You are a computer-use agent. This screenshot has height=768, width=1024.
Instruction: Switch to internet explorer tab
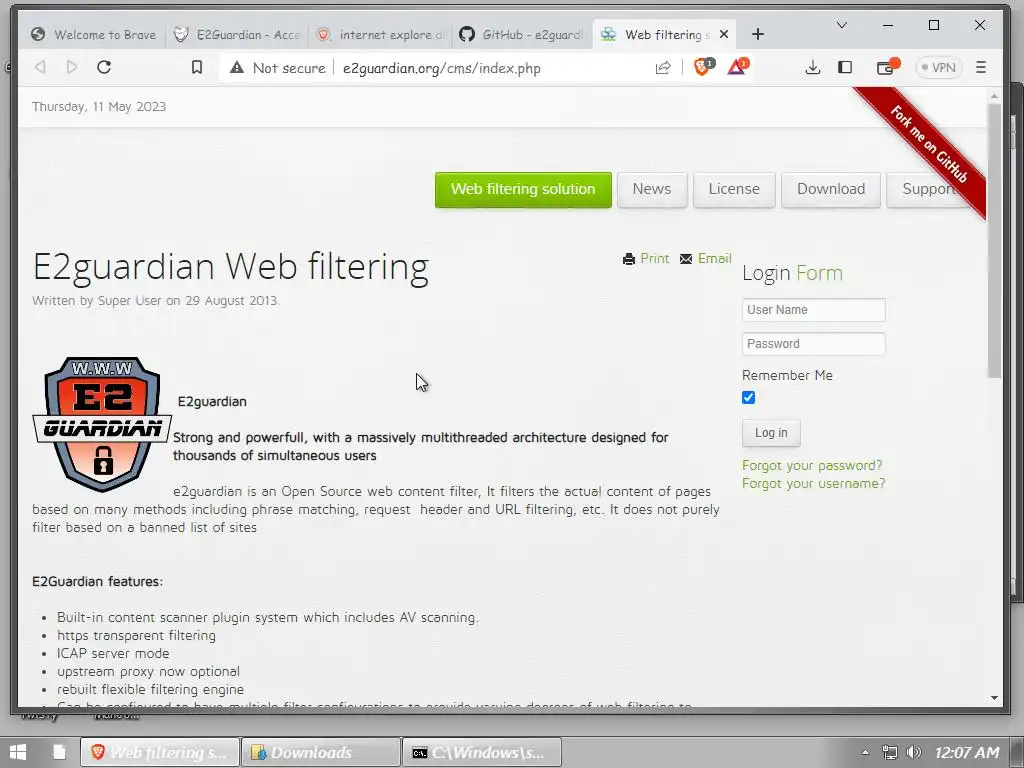[380, 35]
